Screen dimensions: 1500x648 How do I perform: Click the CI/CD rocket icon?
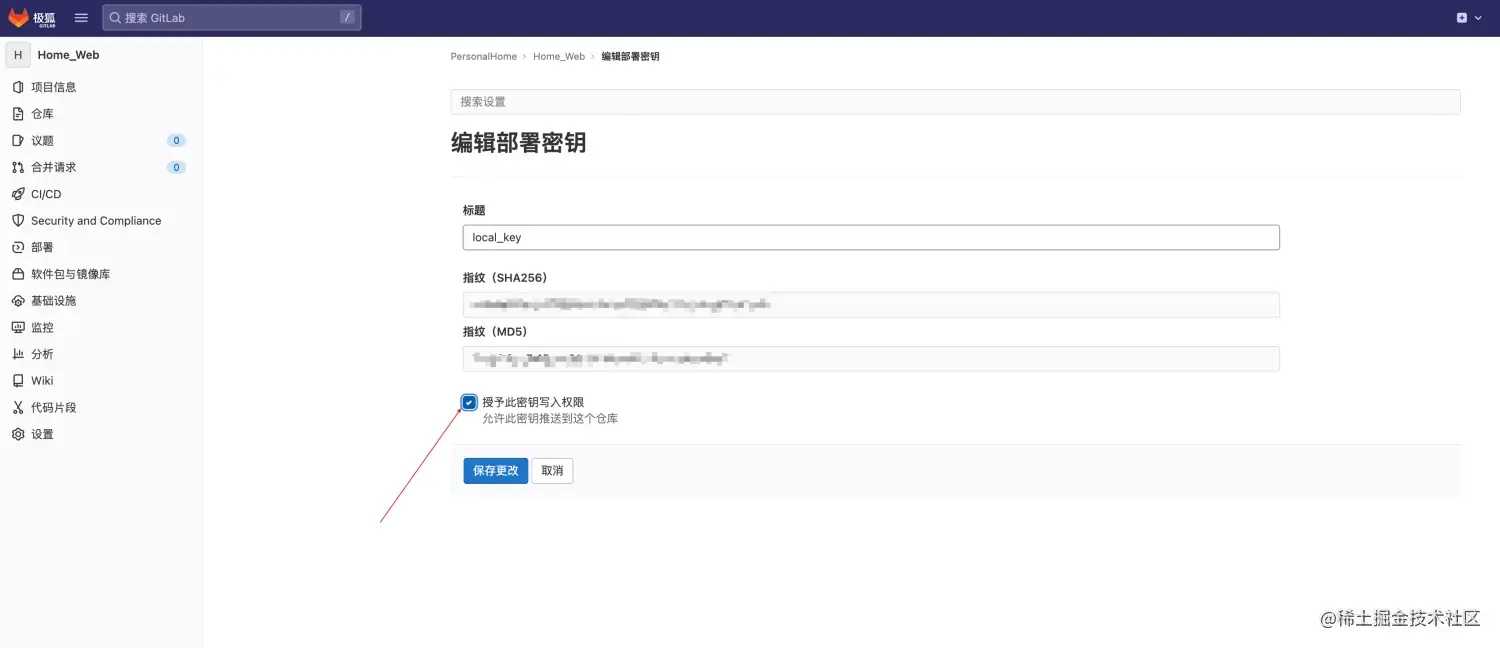click(18, 194)
